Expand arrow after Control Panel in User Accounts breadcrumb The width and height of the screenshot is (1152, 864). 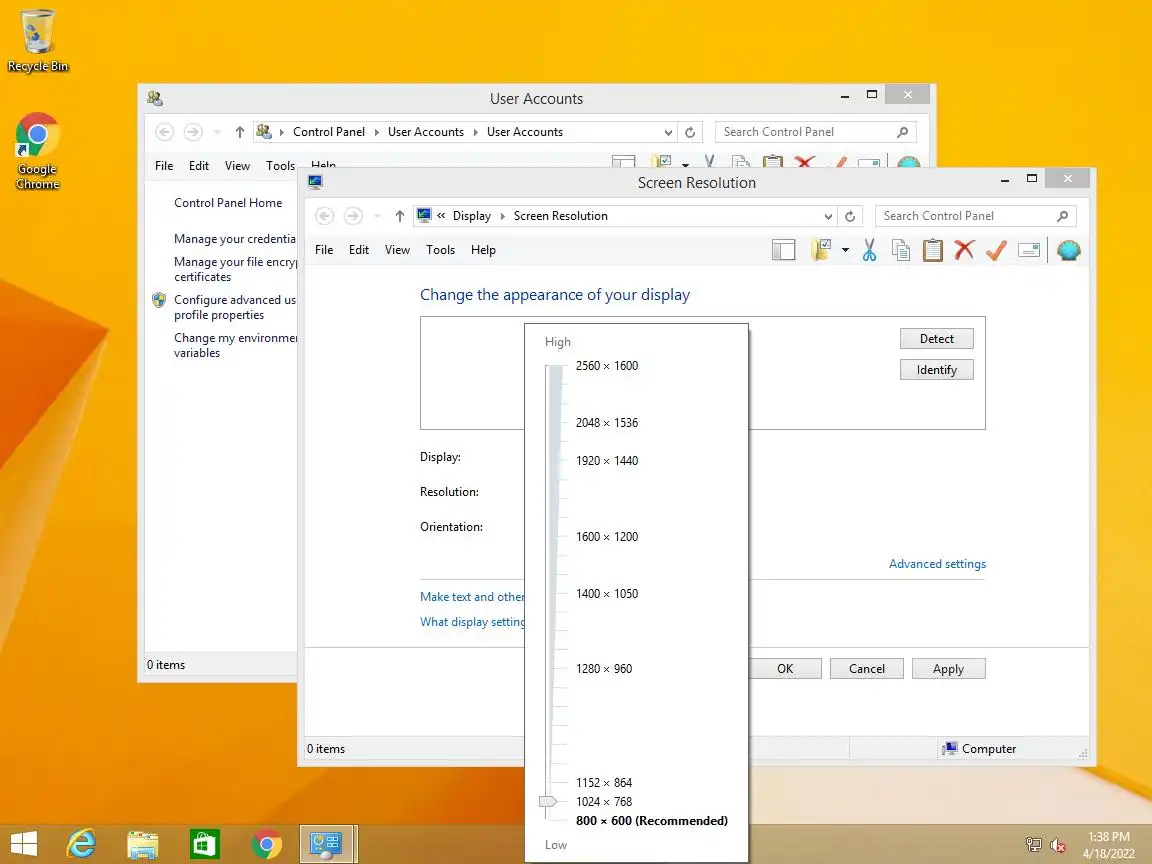pos(376,132)
